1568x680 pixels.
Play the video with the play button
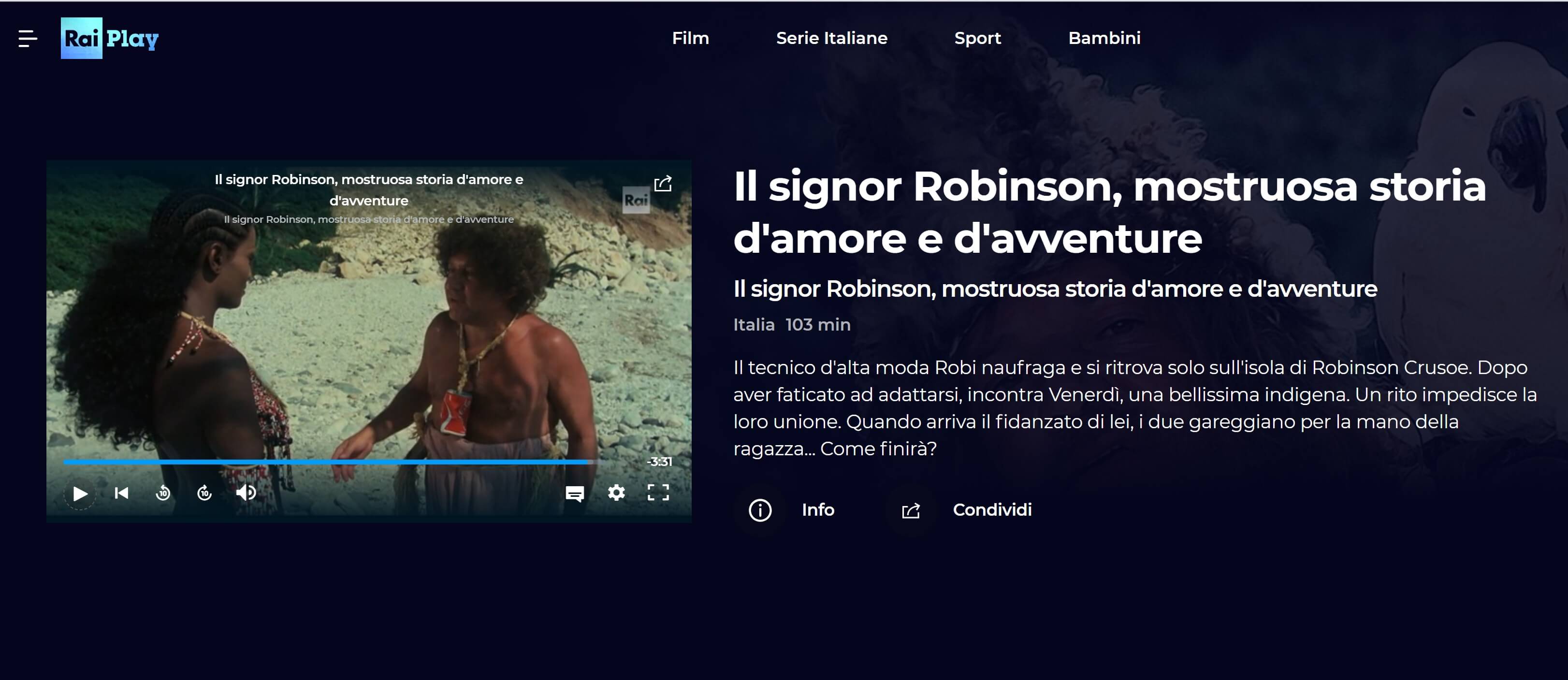click(80, 493)
